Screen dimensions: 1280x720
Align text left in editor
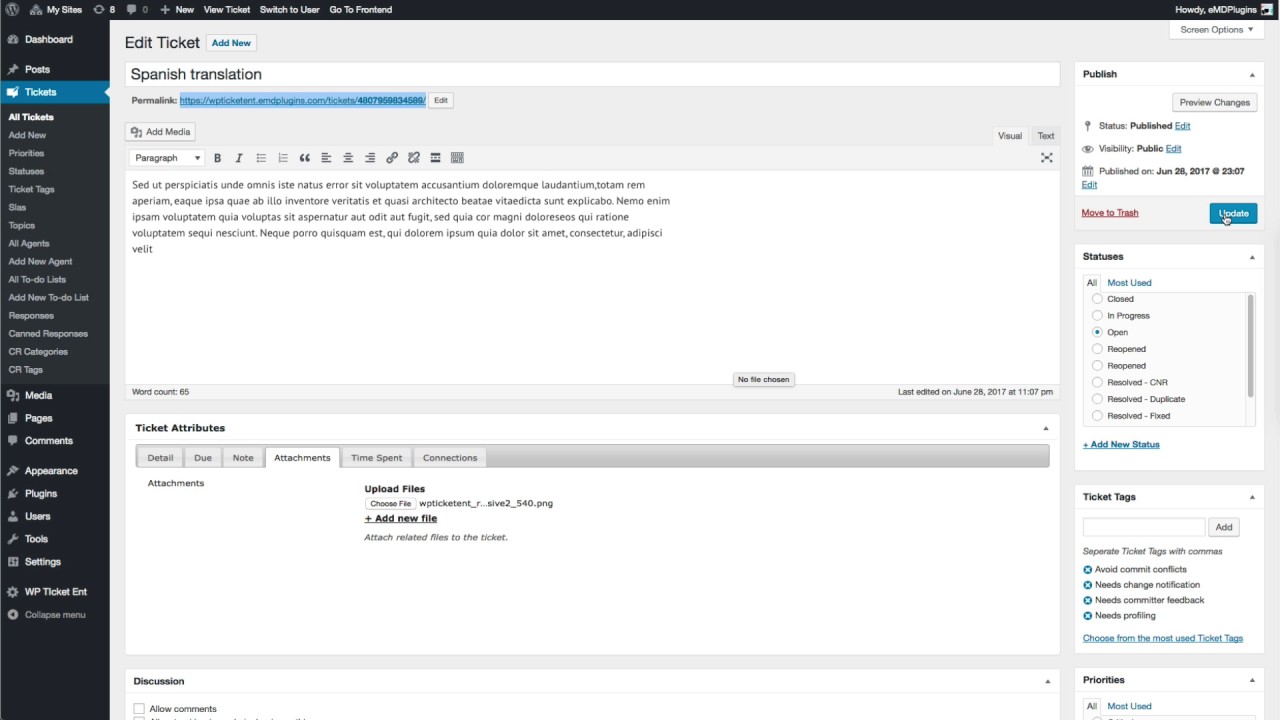pyautogui.click(x=326, y=158)
